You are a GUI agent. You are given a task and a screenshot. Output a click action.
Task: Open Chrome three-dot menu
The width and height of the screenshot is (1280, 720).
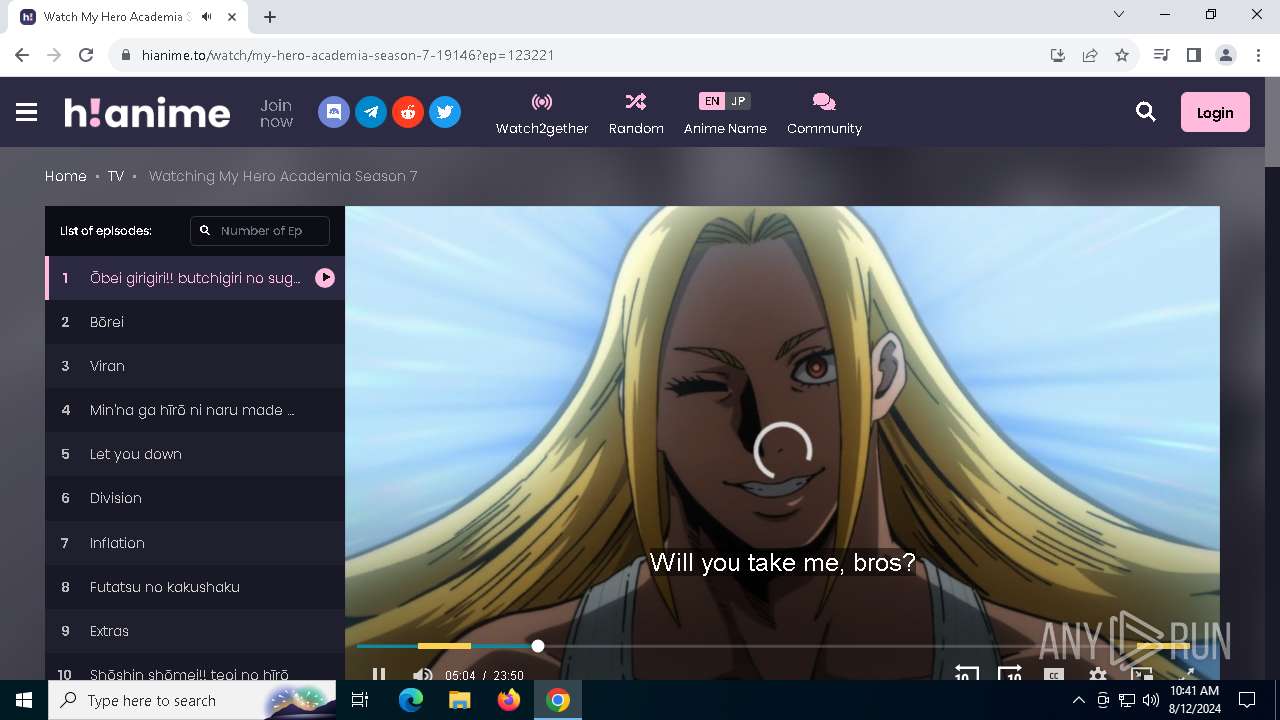coord(1258,55)
